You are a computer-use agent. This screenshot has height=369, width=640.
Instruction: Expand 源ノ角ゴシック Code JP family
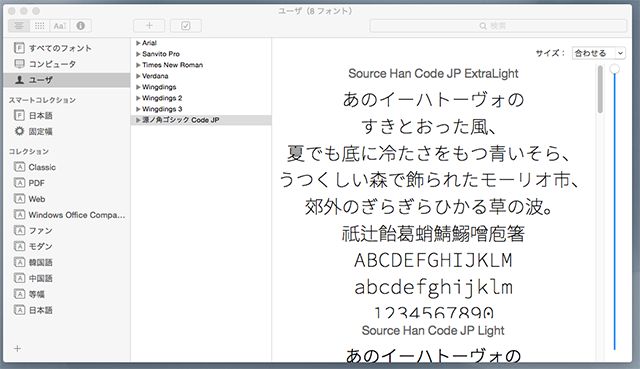pos(138,120)
